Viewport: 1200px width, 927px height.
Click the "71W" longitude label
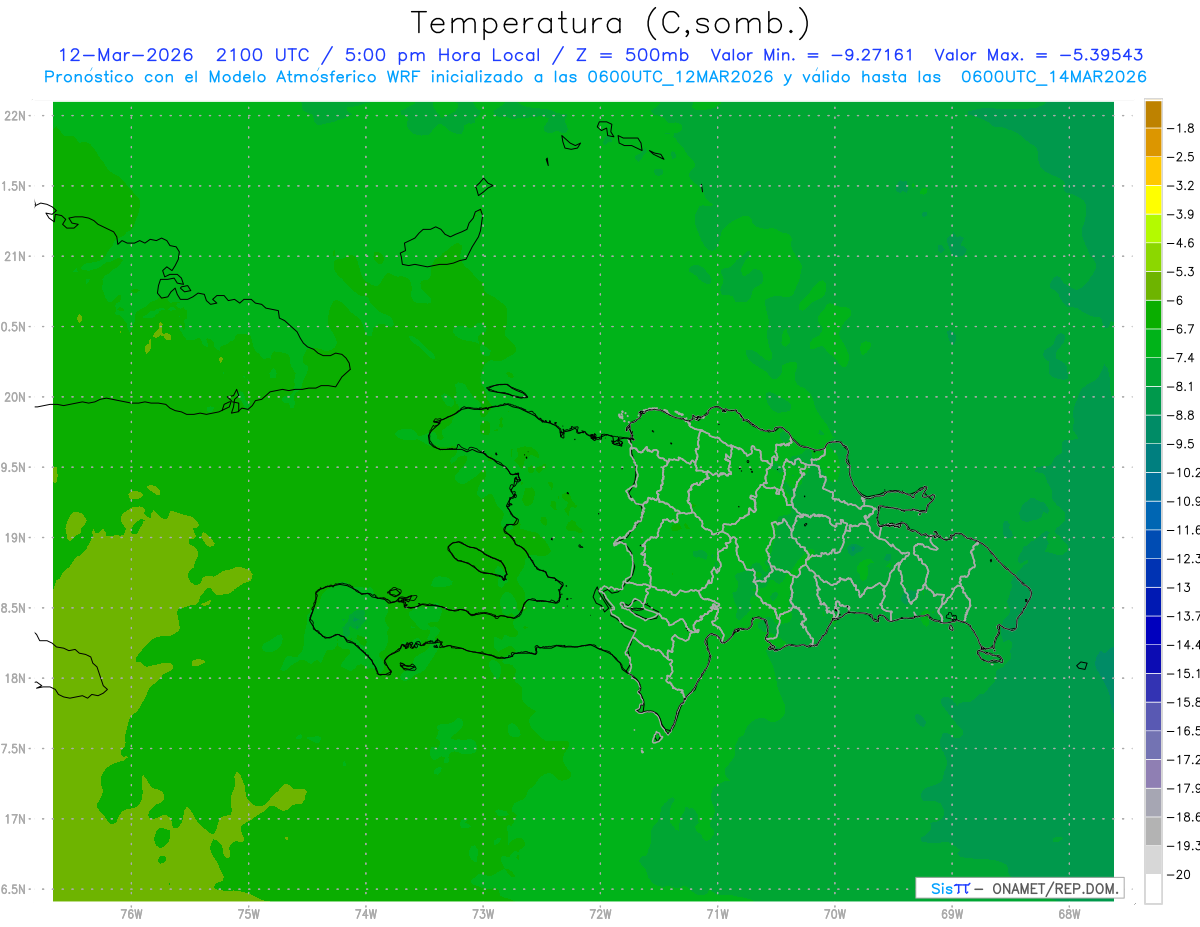(717, 915)
